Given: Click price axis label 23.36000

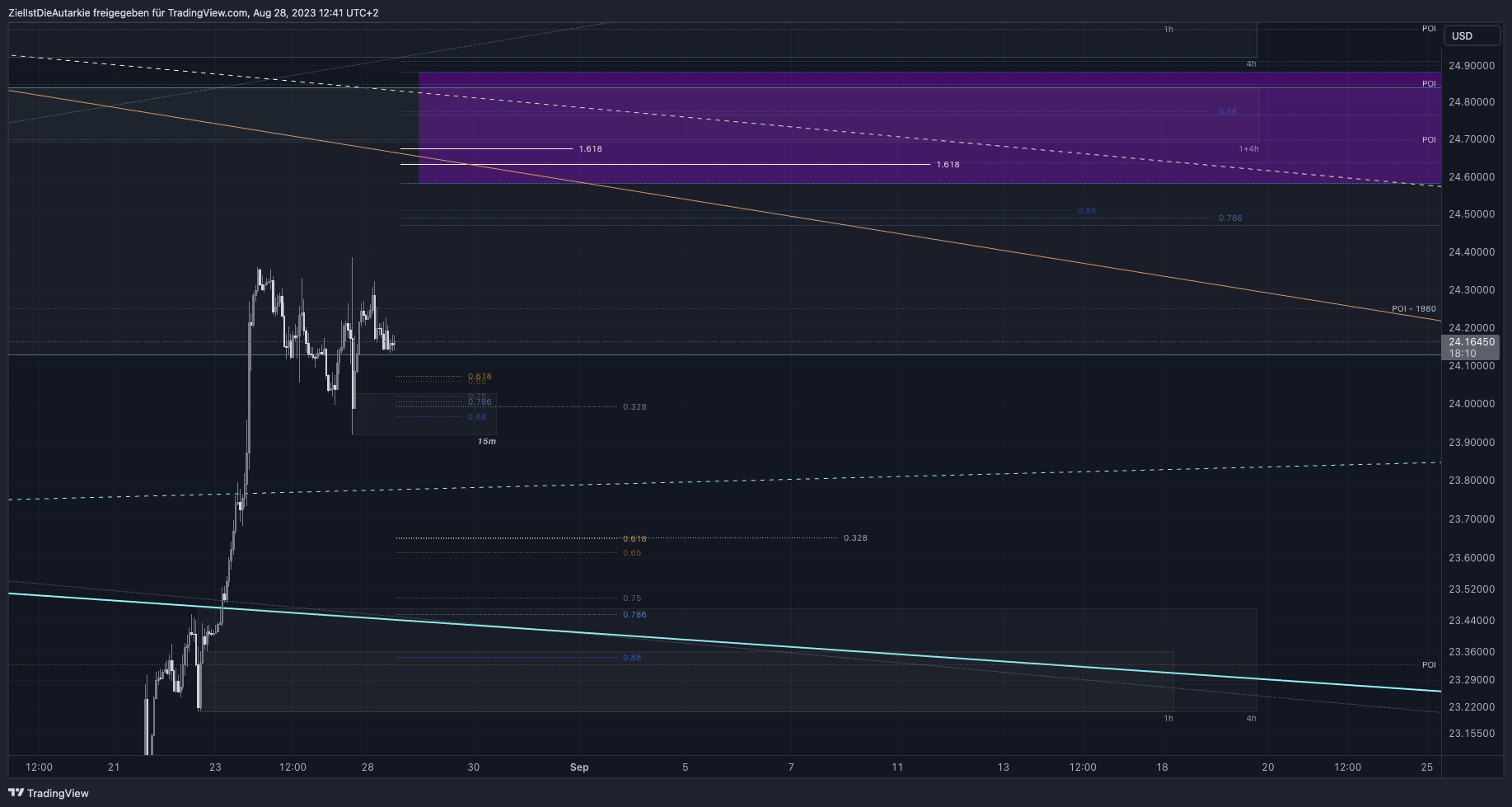Looking at the screenshot, I should point(1471,652).
